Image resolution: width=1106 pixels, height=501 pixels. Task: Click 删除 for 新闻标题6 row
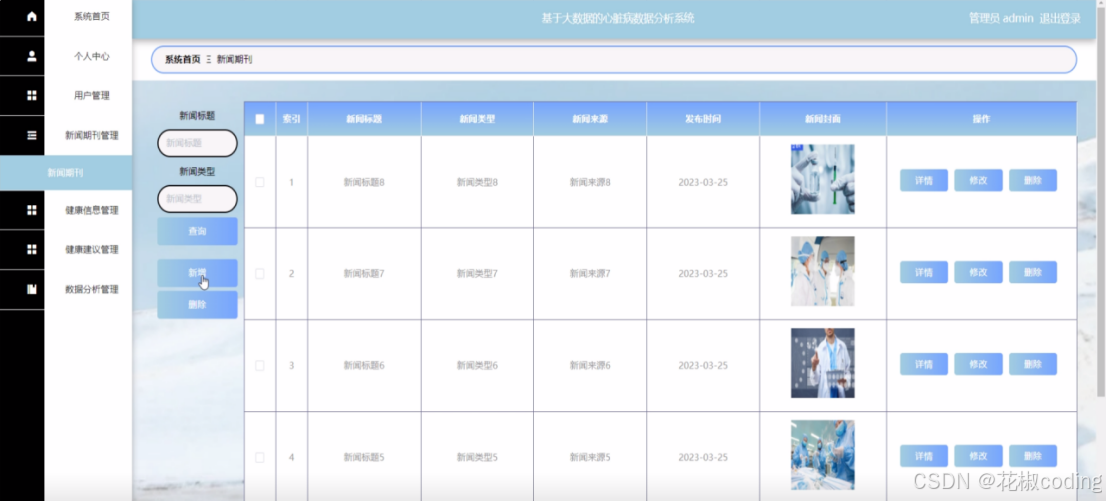point(1033,364)
